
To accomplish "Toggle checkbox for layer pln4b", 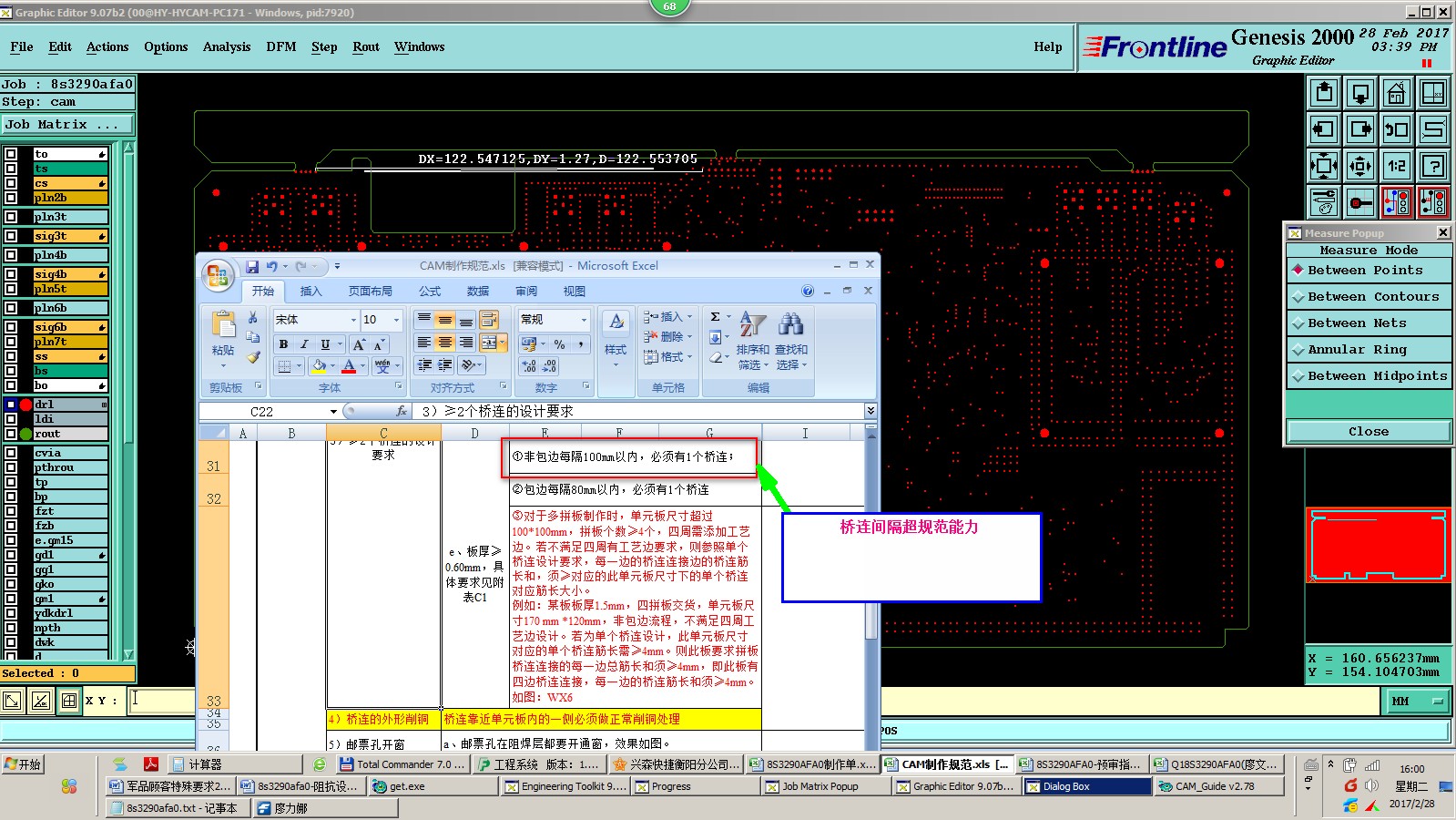I will click(x=11, y=255).
